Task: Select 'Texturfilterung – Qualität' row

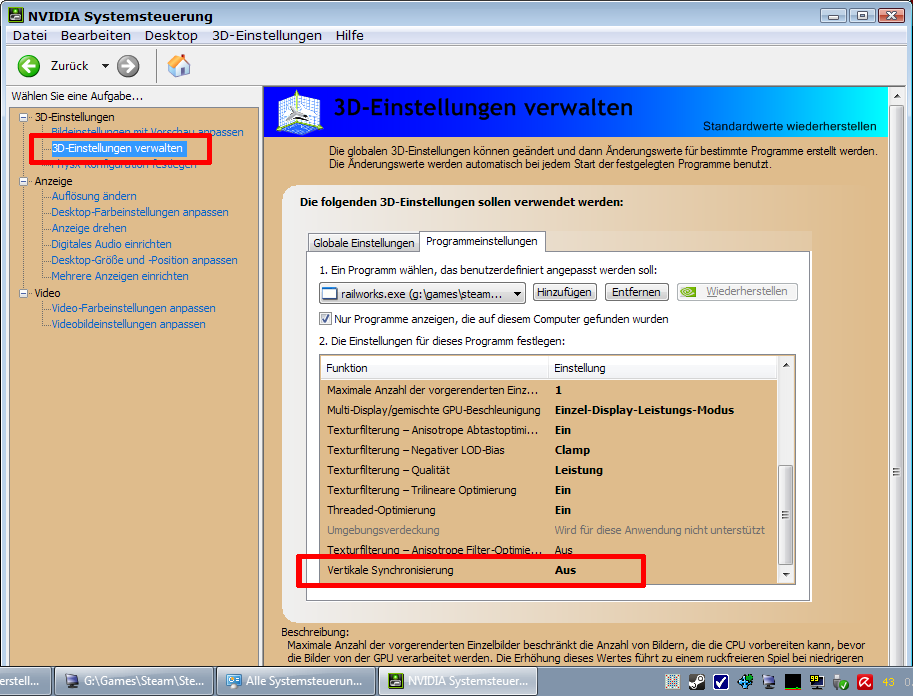Action: 548,470
